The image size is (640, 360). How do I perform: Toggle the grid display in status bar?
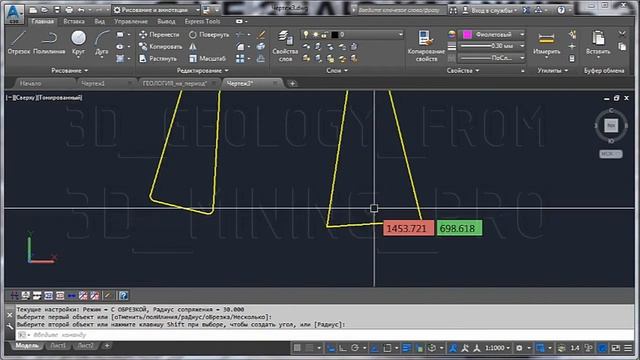pyautogui.click(x=297, y=348)
